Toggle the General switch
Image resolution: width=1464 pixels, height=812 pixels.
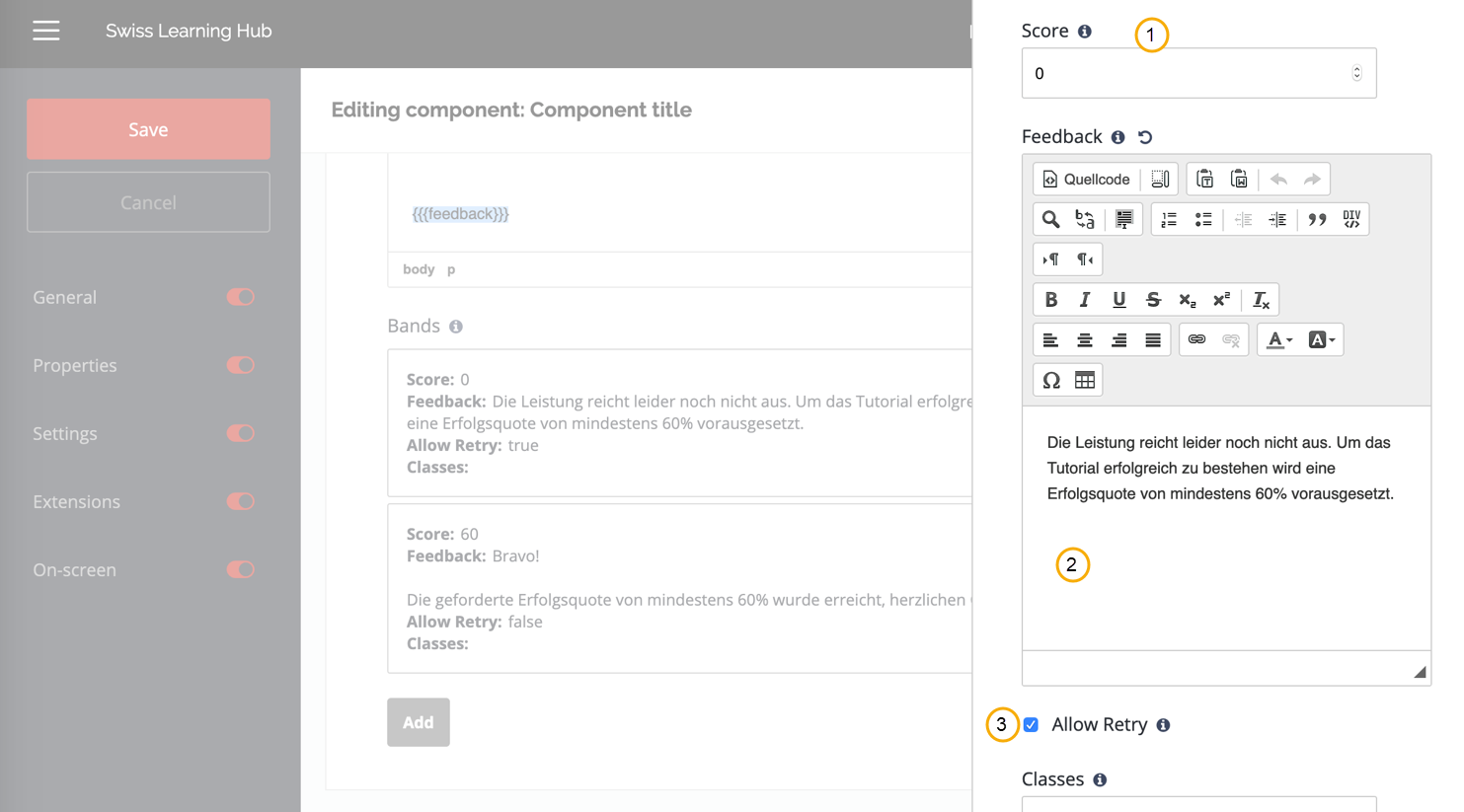click(x=240, y=297)
